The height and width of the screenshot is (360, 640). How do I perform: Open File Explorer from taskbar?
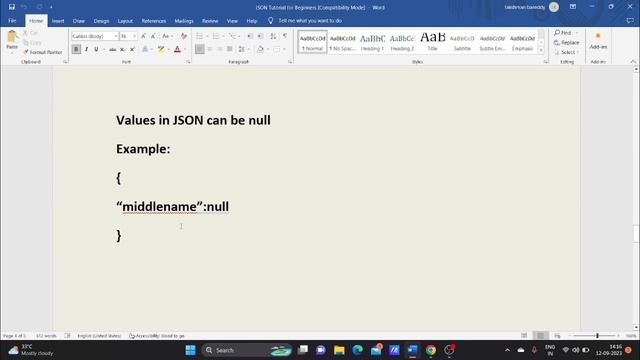click(x=339, y=350)
